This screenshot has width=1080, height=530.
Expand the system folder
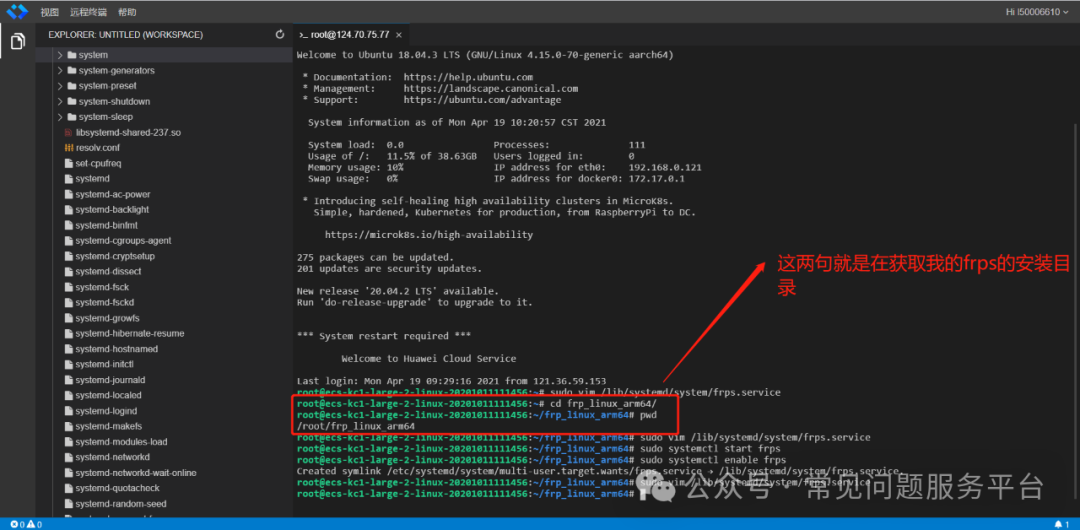click(x=61, y=54)
